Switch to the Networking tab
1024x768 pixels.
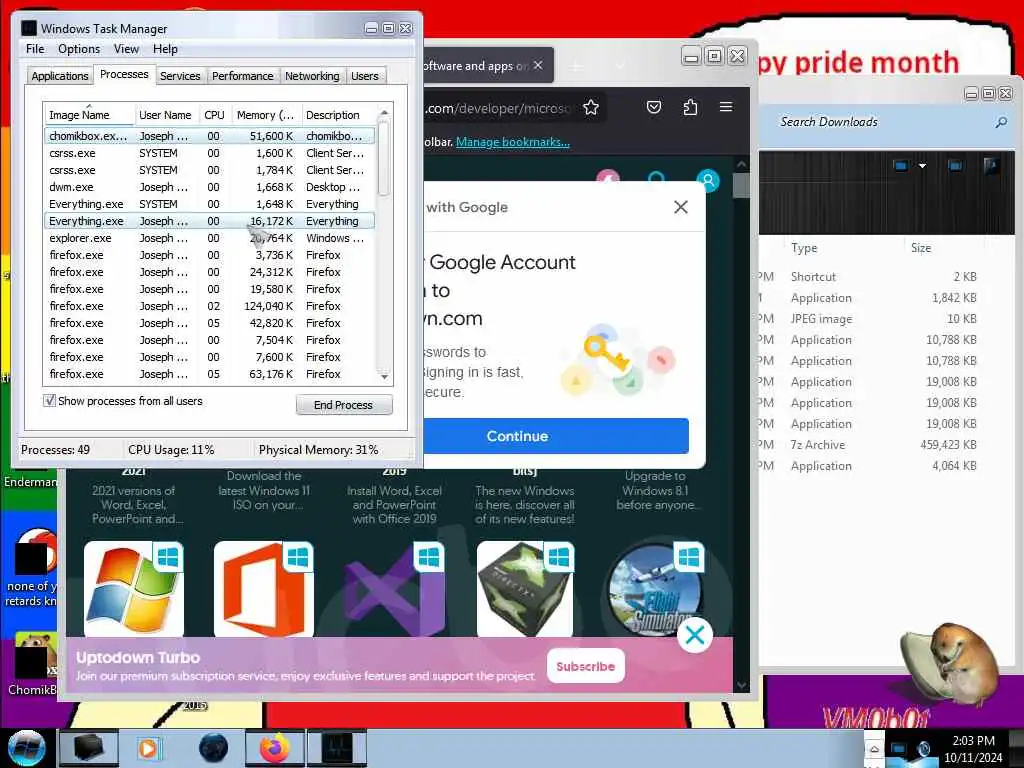pyautogui.click(x=312, y=76)
